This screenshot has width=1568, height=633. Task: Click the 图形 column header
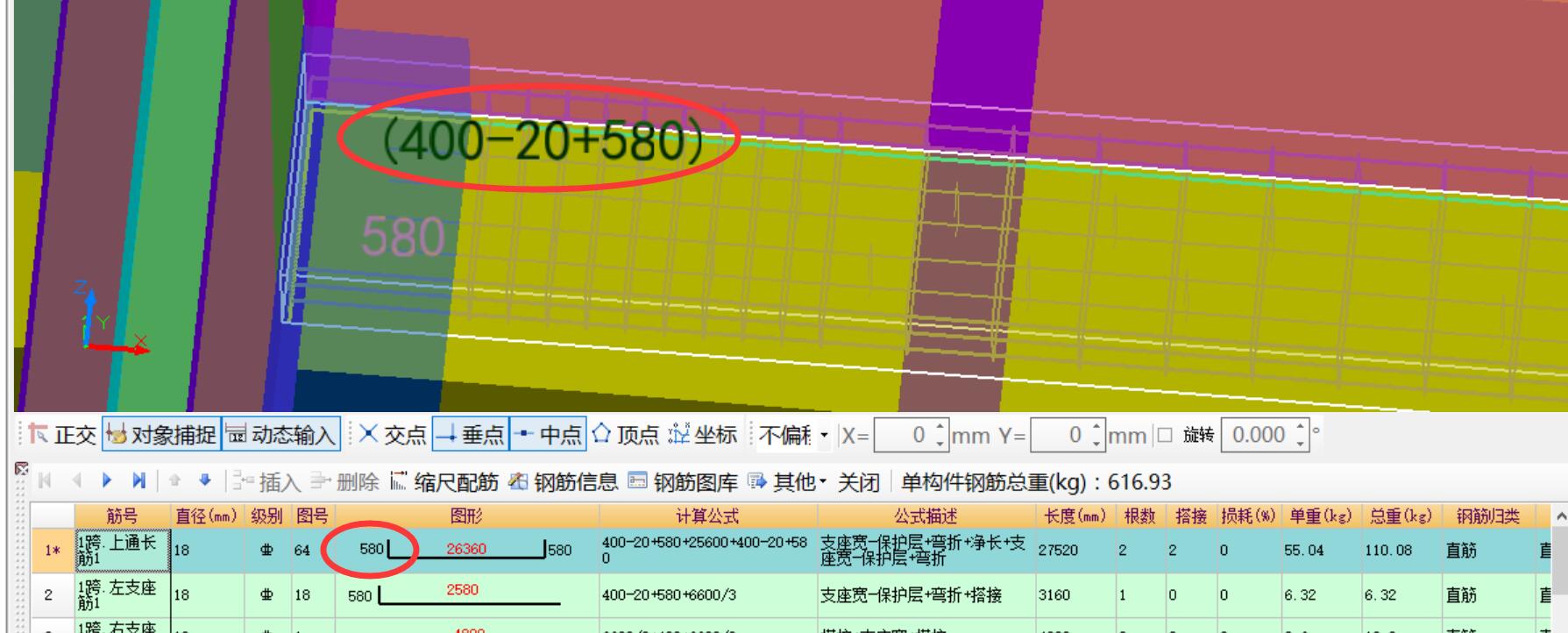[x=467, y=516]
